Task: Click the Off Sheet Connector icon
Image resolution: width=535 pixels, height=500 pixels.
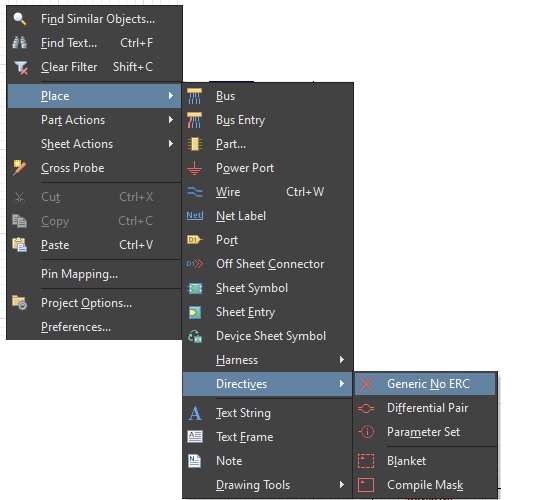Action: 194,264
